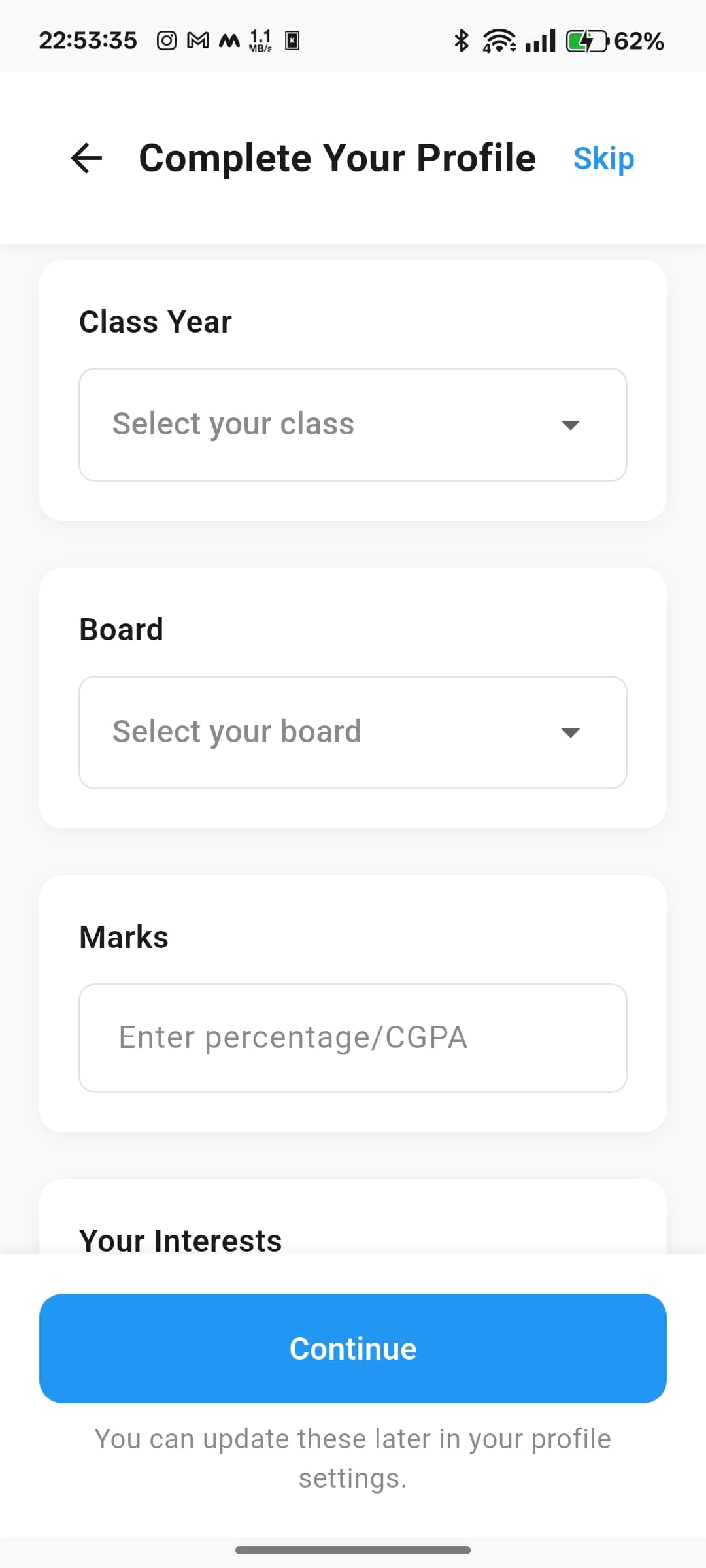Tap the 'Your Interests' section heading
706x1568 pixels.
[180, 1241]
